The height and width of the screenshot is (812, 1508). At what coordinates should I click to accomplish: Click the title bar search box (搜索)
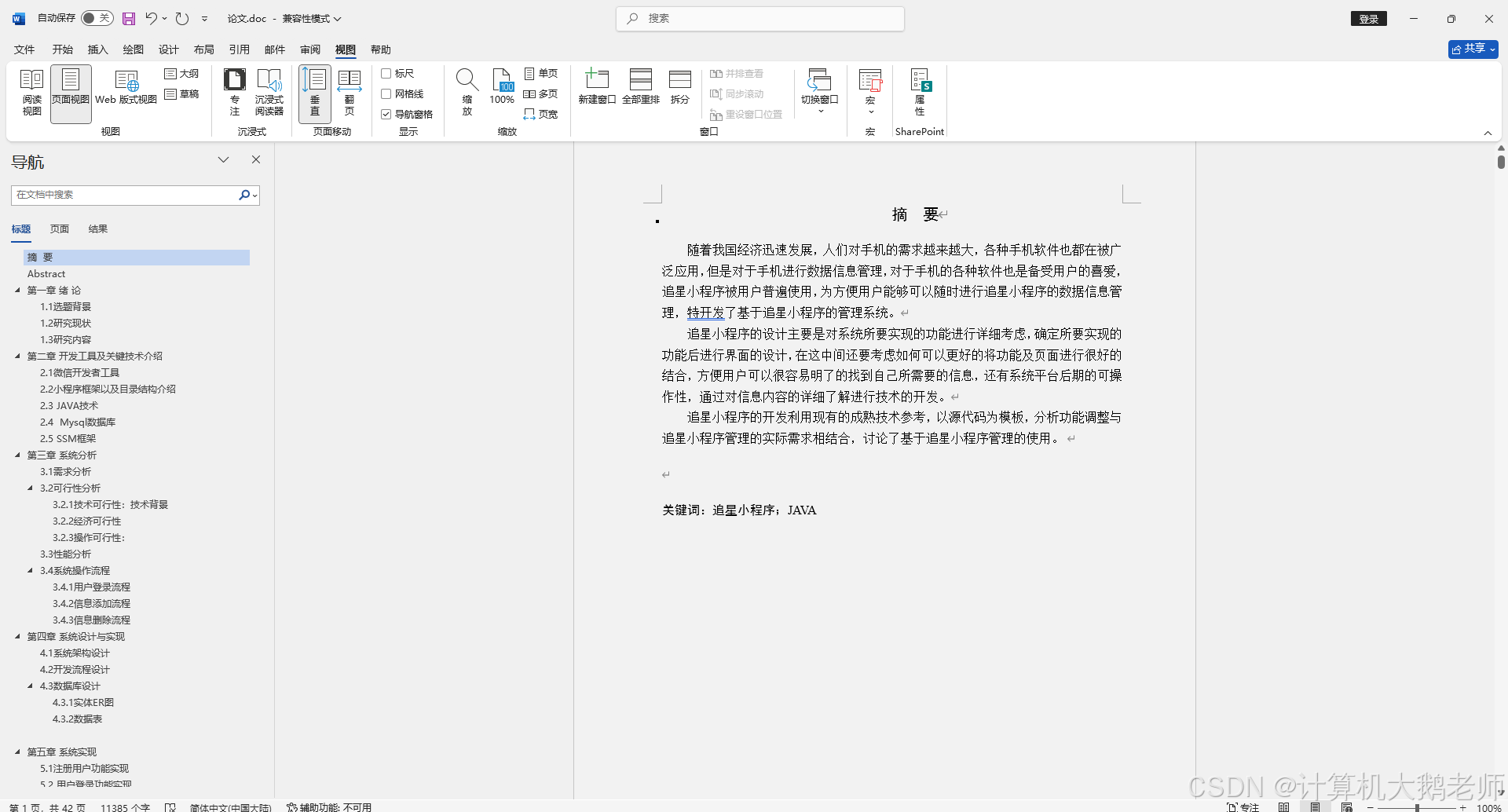click(760, 18)
